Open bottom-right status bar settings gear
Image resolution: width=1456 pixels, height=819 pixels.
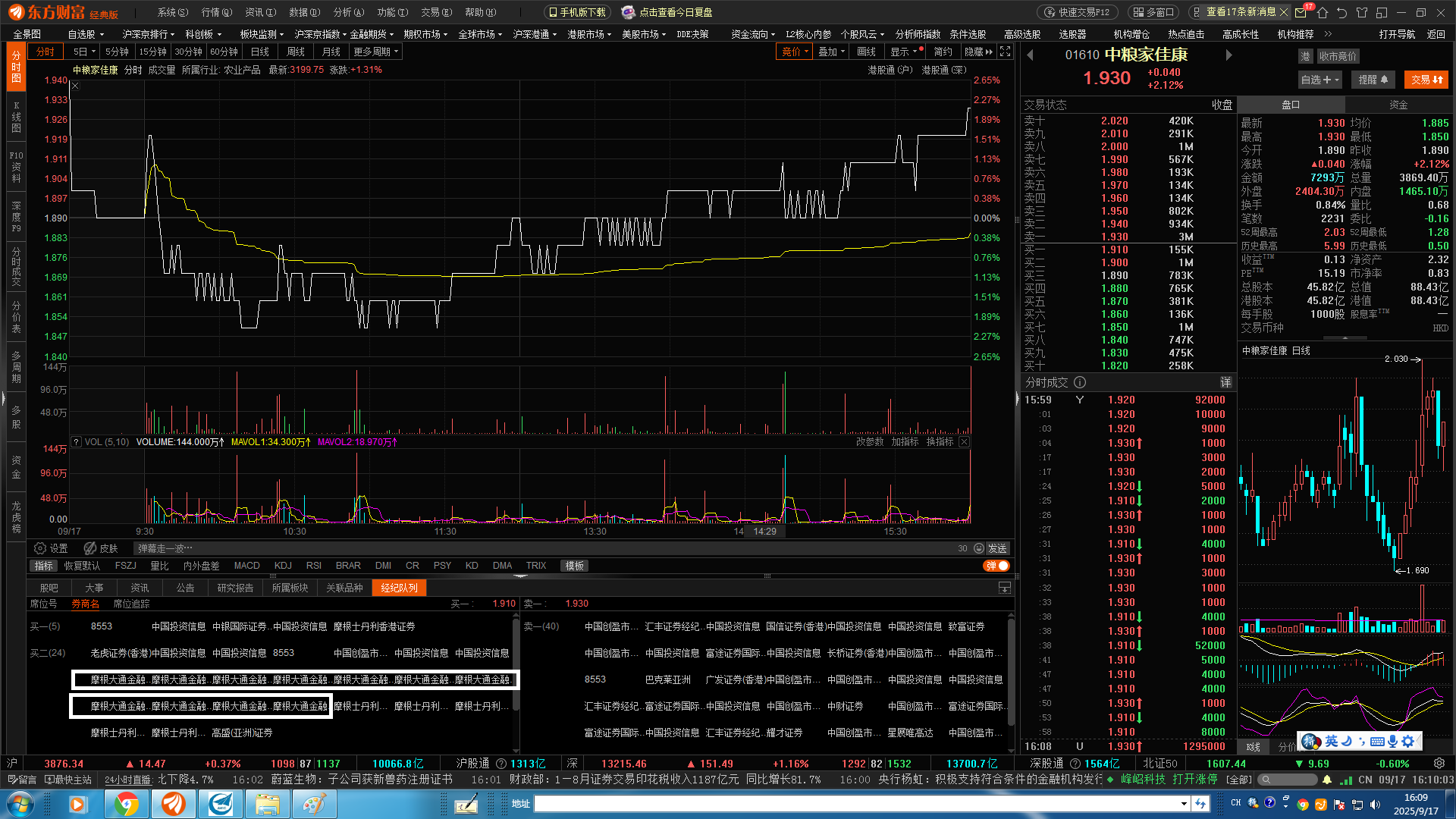tap(1439, 764)
